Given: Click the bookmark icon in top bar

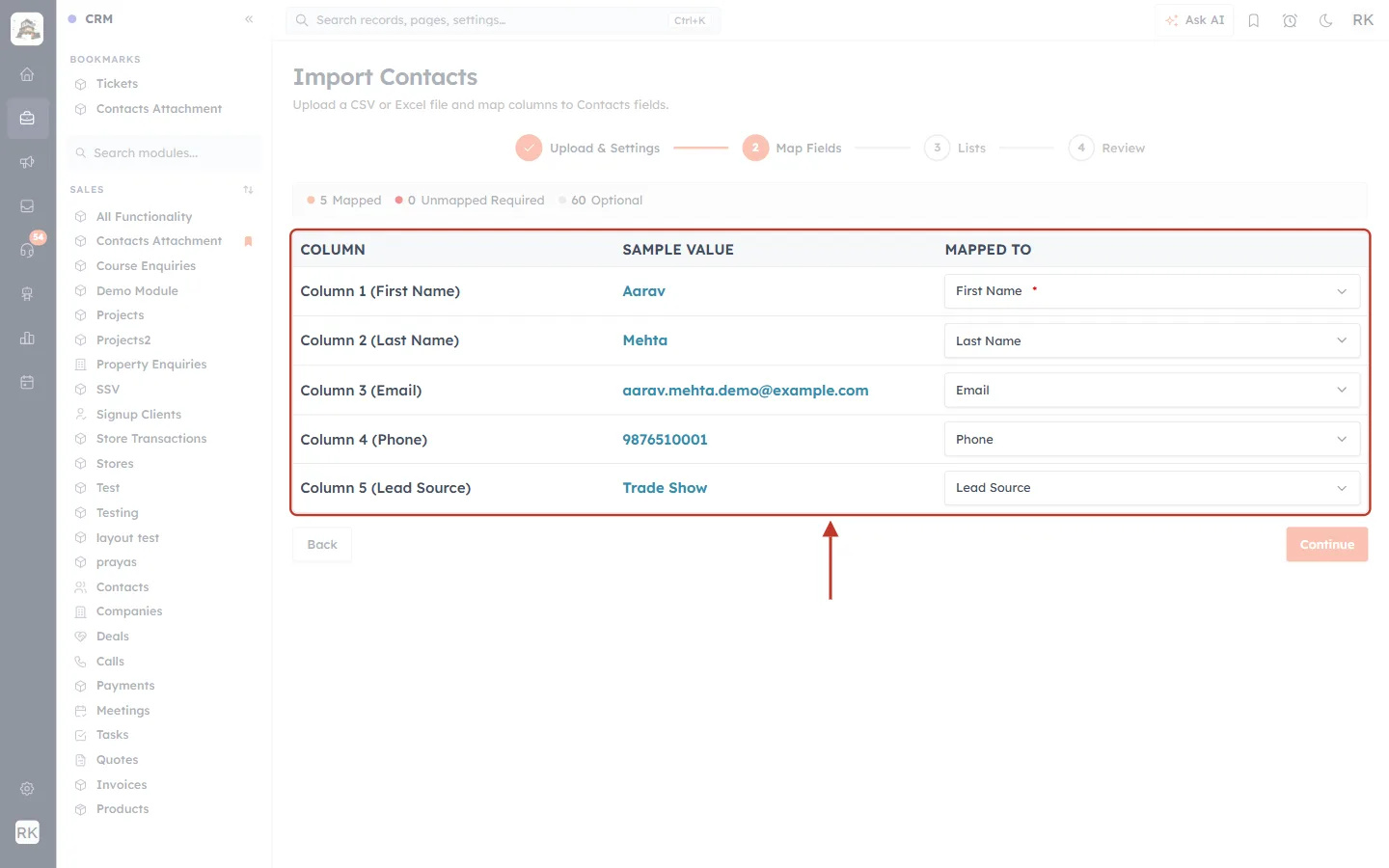Looking at the screenshot, I should click(x=1254, y=20).
